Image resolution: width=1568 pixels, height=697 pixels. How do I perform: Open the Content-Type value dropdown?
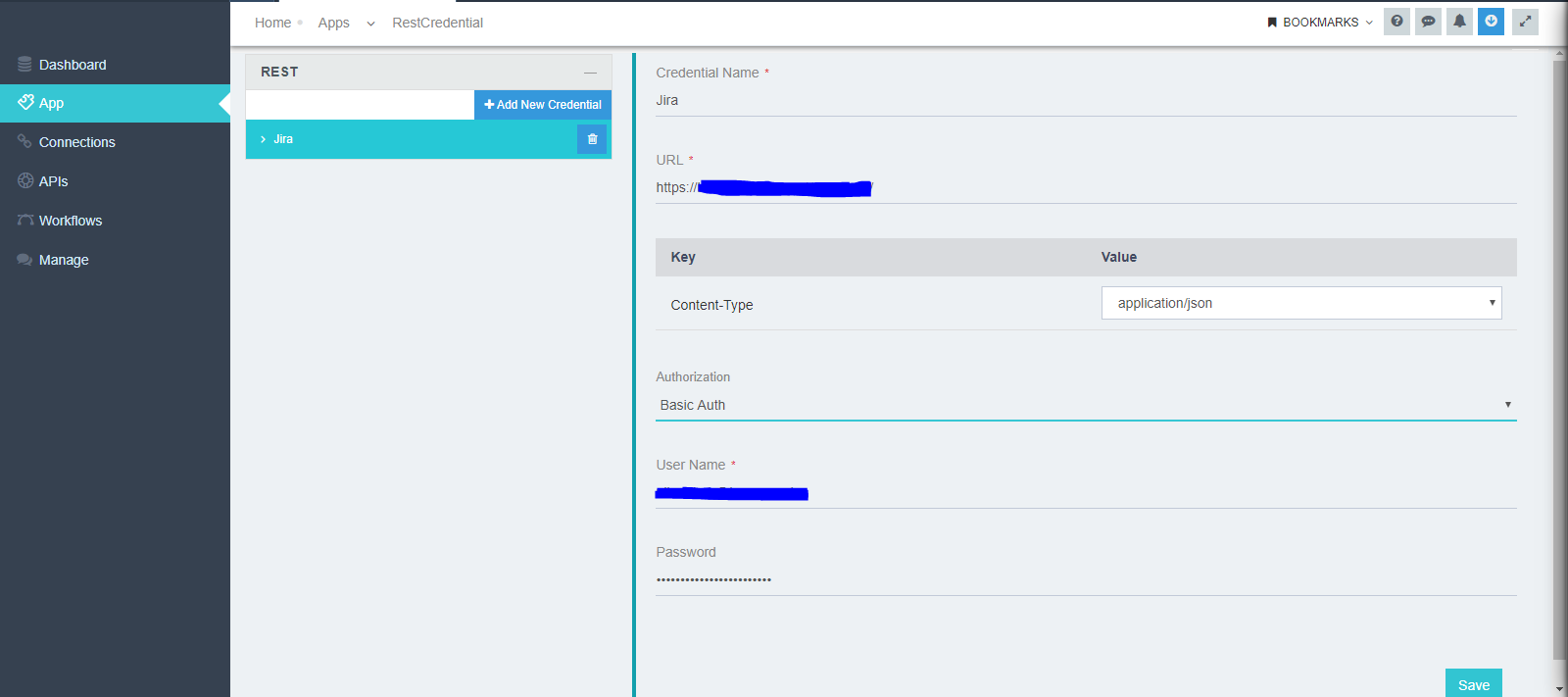pos(1301,303)
